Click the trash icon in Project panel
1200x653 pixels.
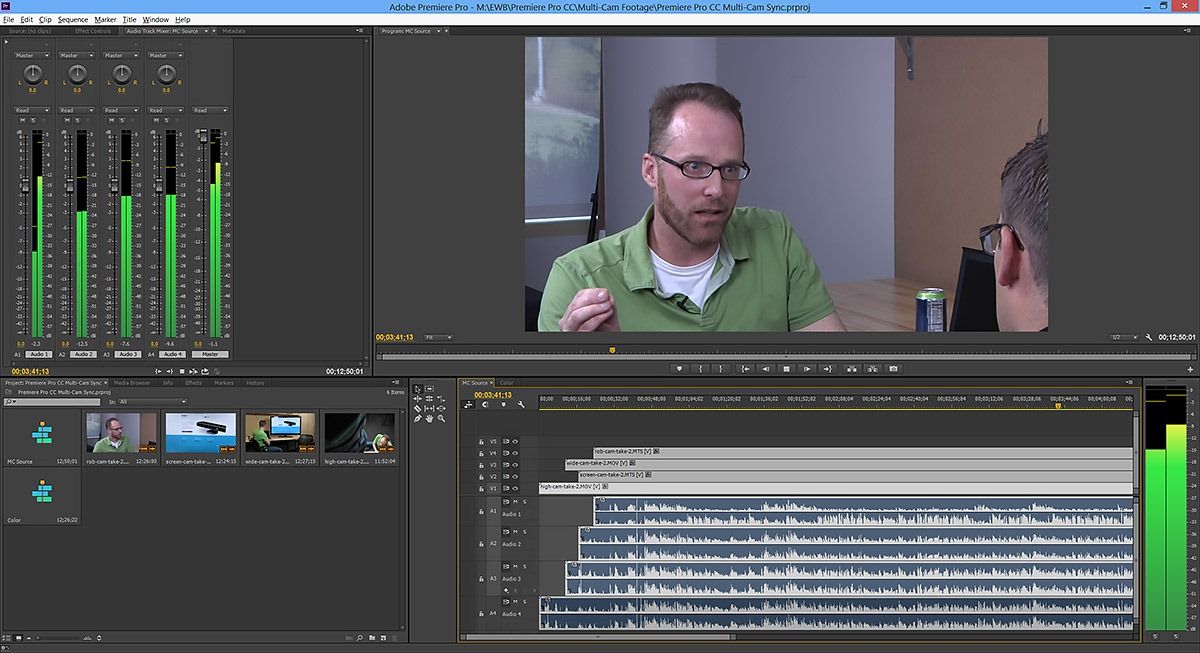click(395, 638)
